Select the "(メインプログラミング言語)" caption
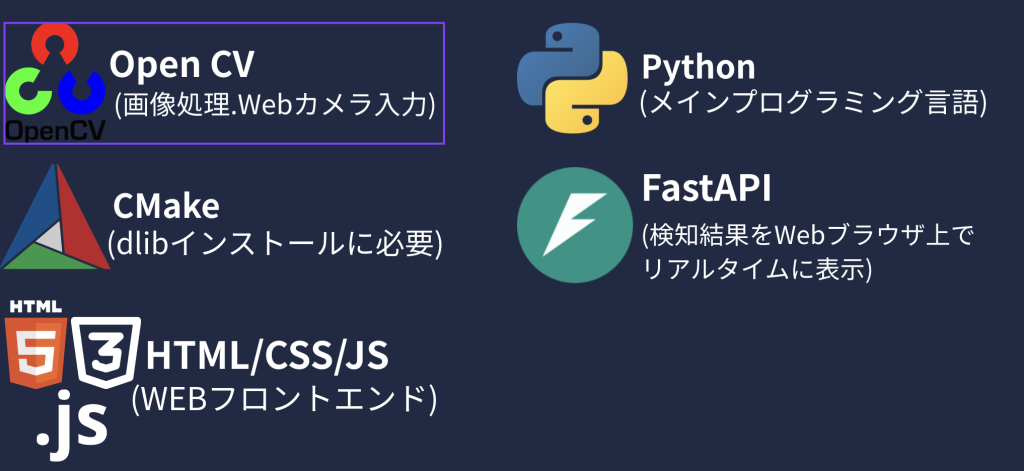This screenshot has height=471, width=1024. click(812, 102)
